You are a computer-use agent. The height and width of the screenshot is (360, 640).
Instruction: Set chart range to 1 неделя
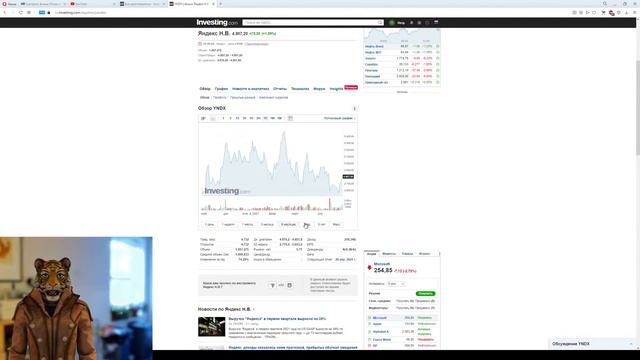(x=228, y=224)
